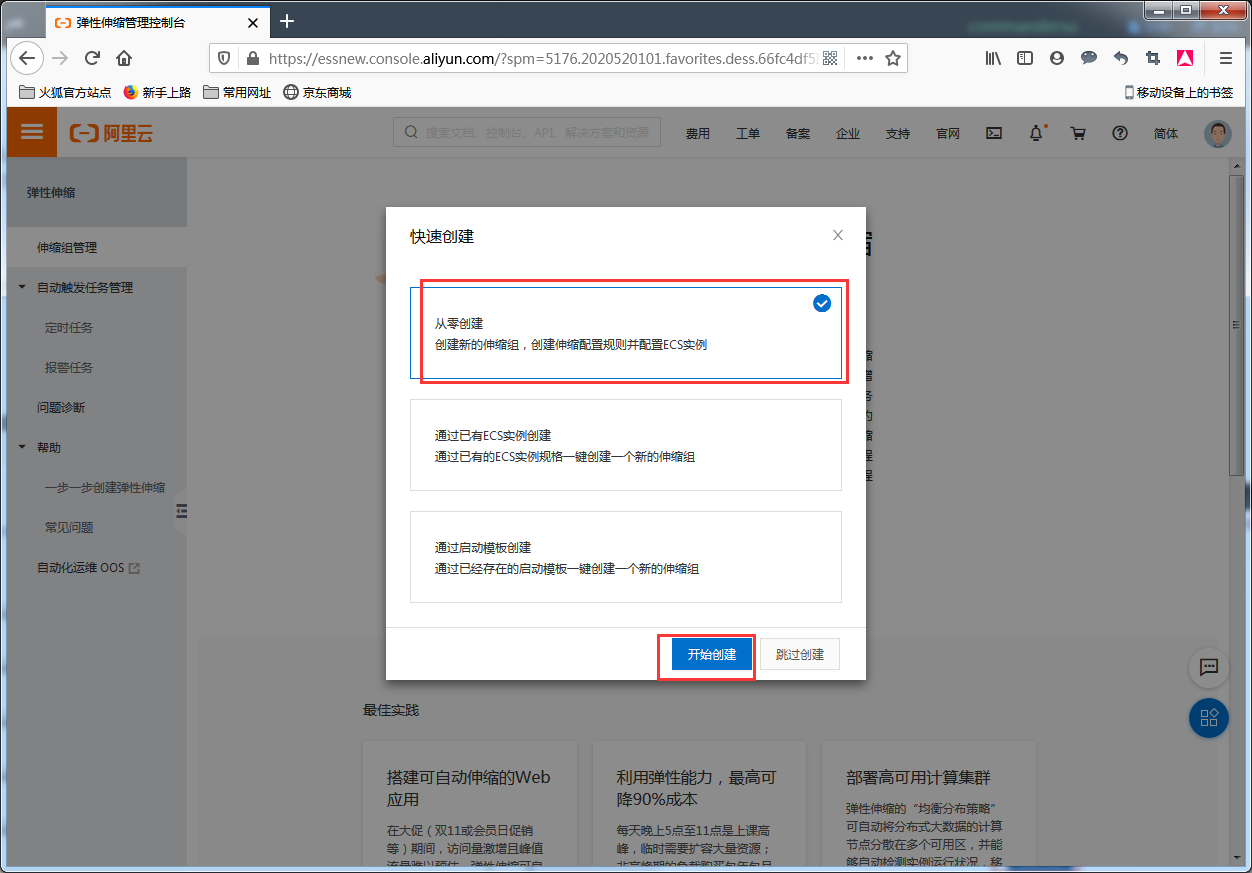
Task: Click the user avatar icon
Action: [x=1217, y=133]
